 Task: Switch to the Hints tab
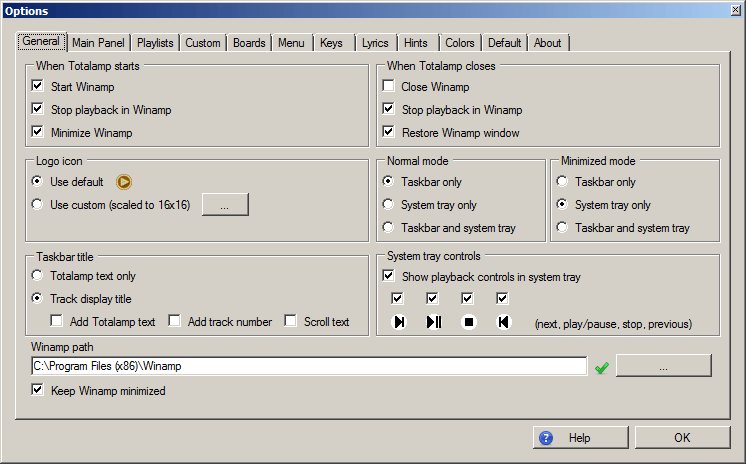coord(416,43)
